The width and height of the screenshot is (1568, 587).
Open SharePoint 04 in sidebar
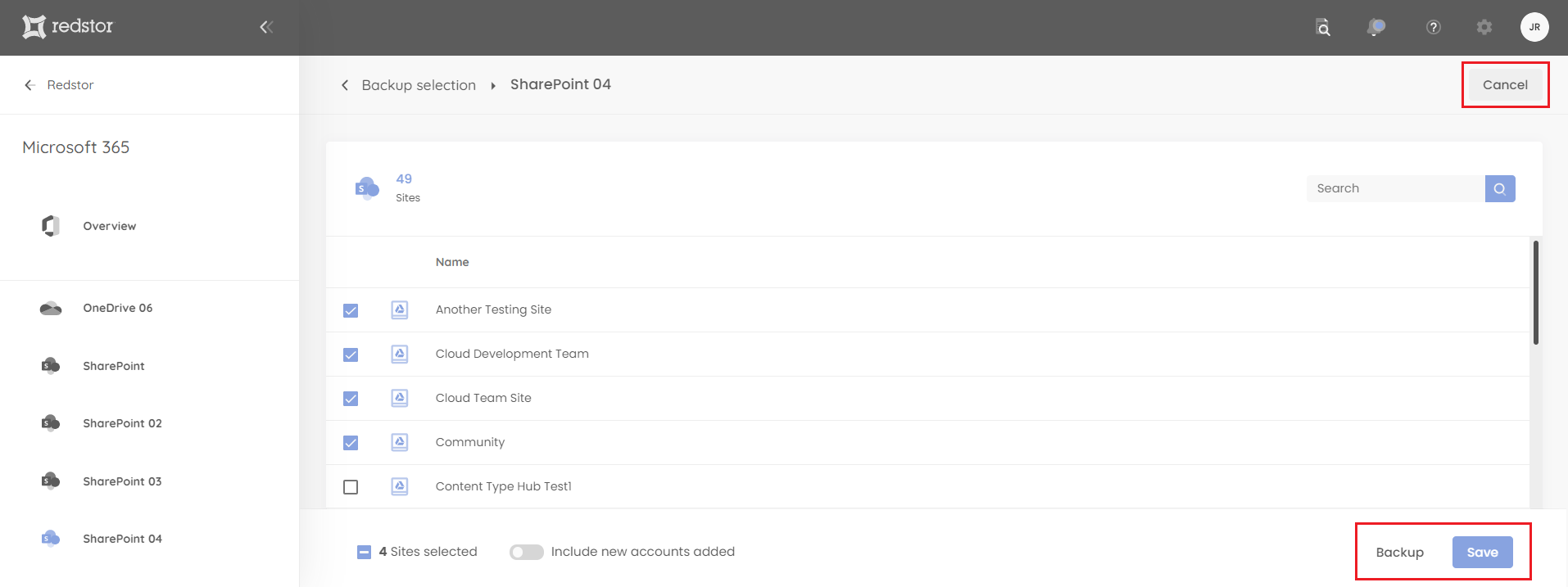(x=123, y=539)
